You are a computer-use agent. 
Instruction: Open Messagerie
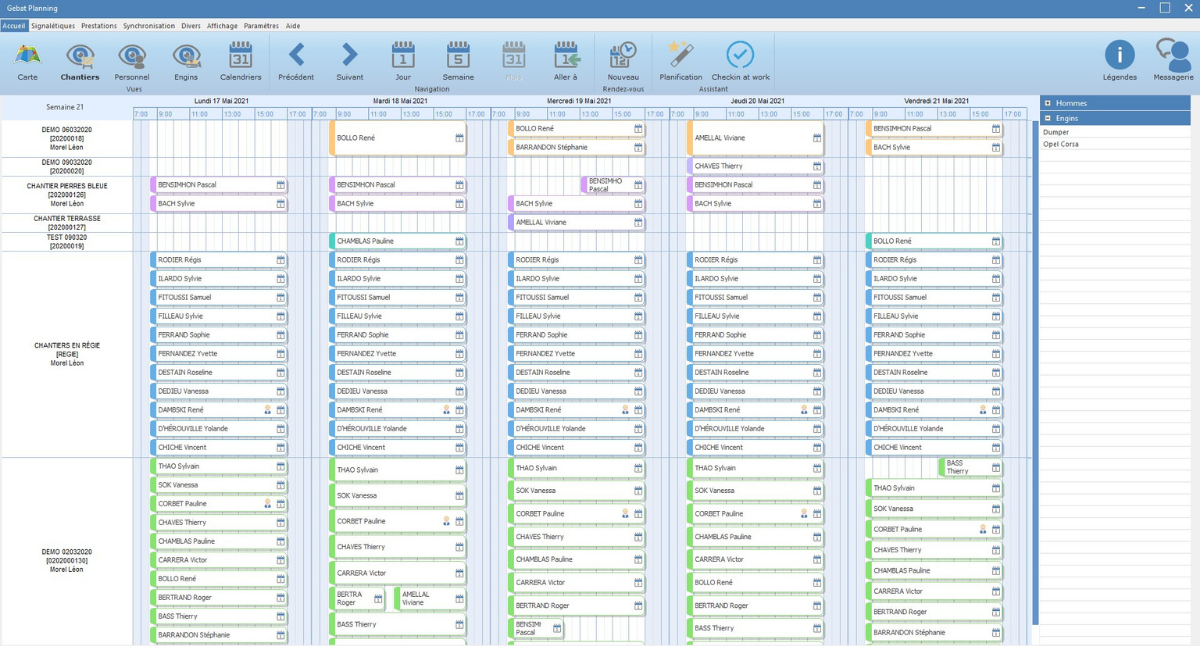click(x=1172, y=60)
